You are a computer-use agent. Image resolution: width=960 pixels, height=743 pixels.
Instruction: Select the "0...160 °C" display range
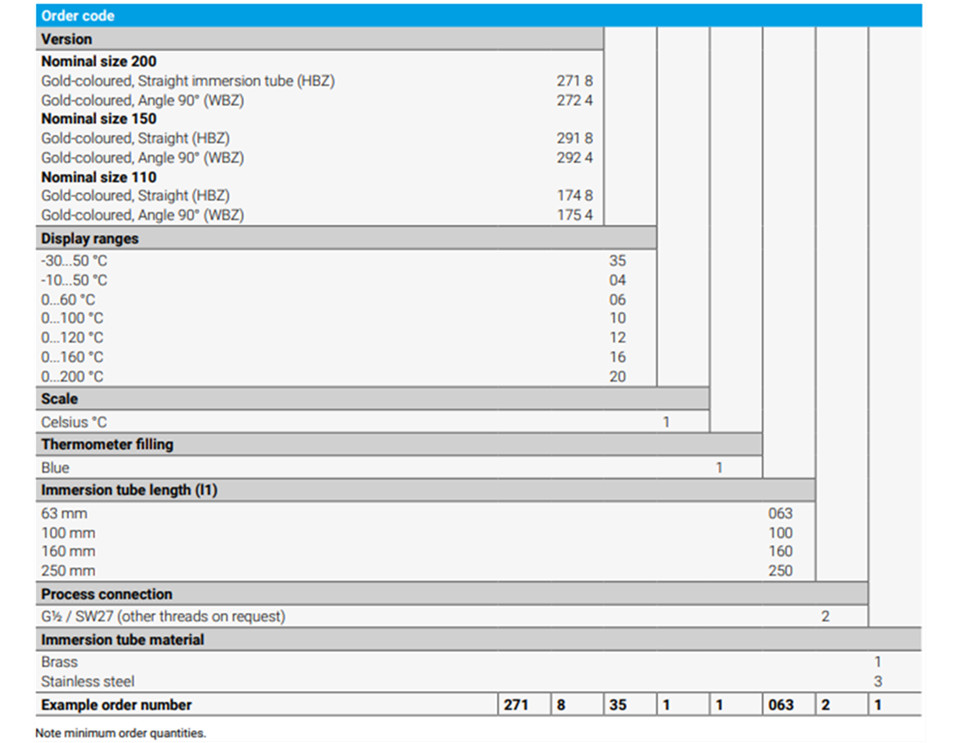[x=72, y=357]
